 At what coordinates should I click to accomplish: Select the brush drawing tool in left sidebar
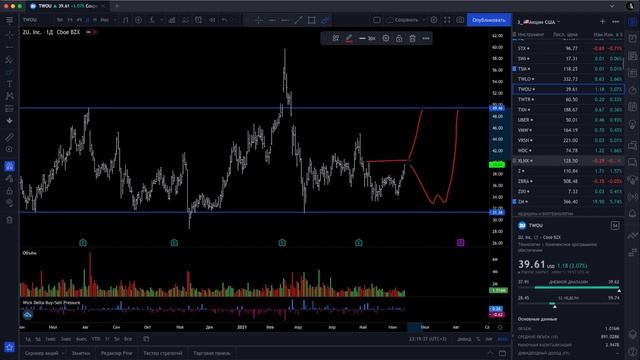[9, 72]
